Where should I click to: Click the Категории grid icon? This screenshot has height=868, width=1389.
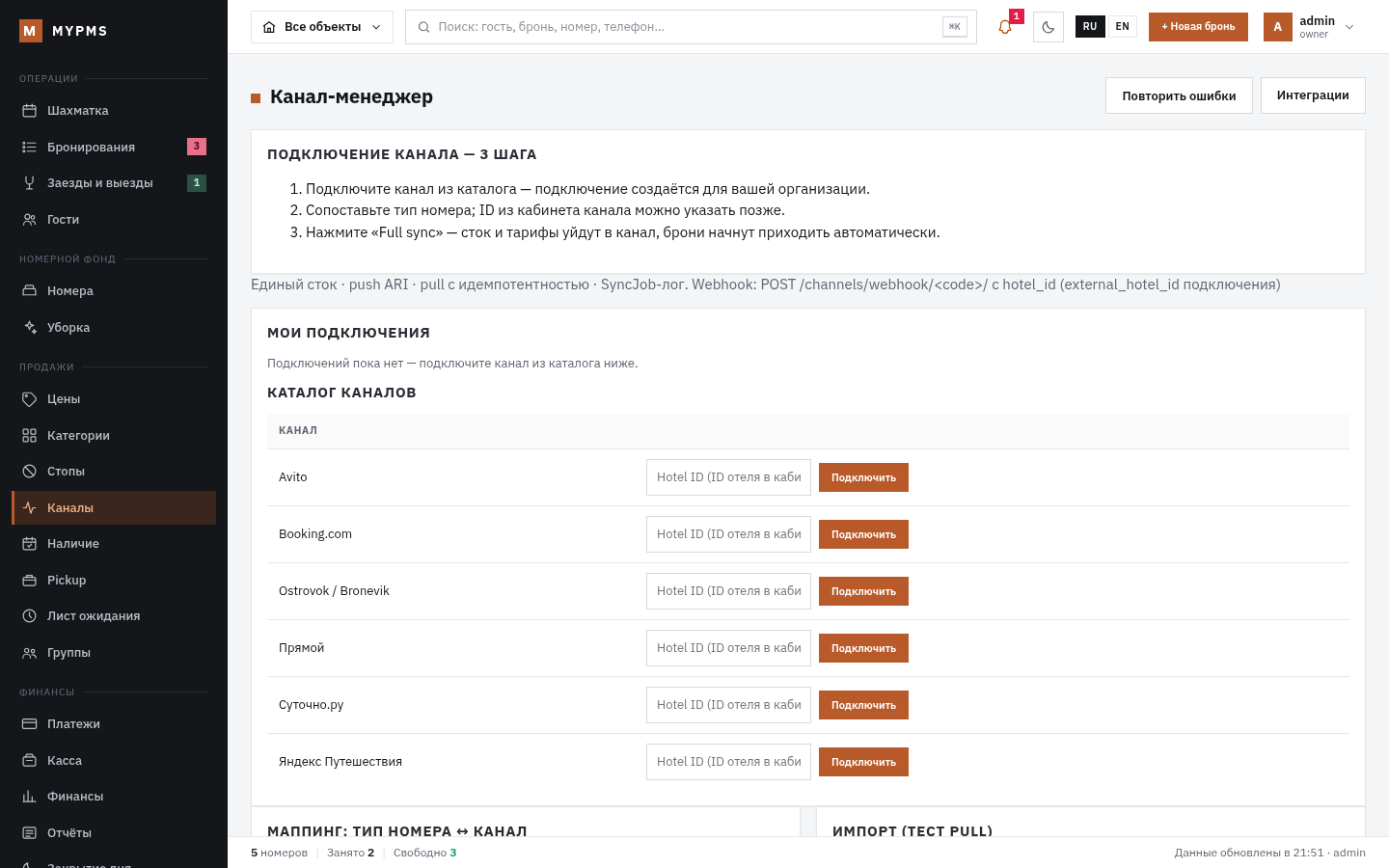pos(30,436)
